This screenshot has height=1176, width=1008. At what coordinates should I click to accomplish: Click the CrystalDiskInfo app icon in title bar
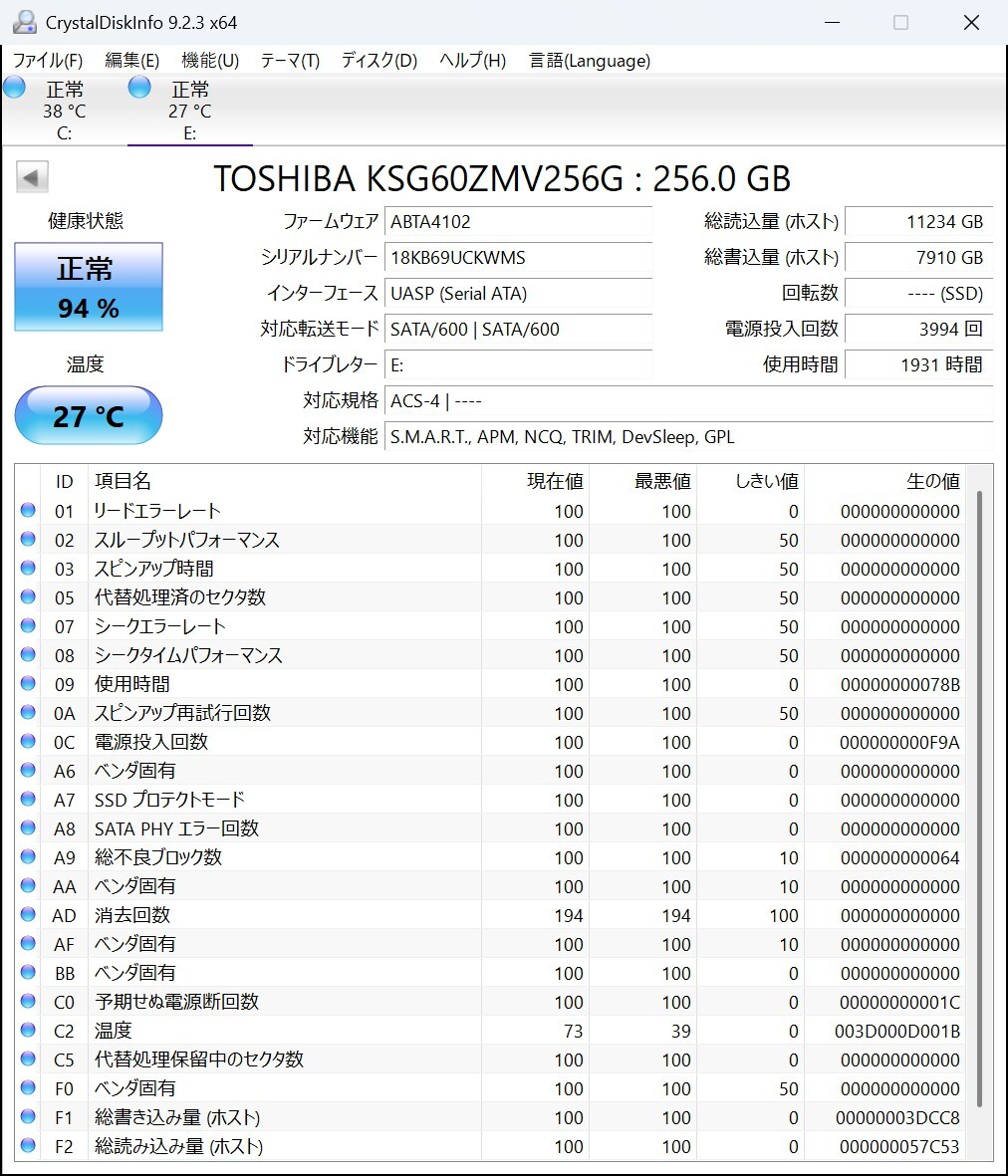24,23
